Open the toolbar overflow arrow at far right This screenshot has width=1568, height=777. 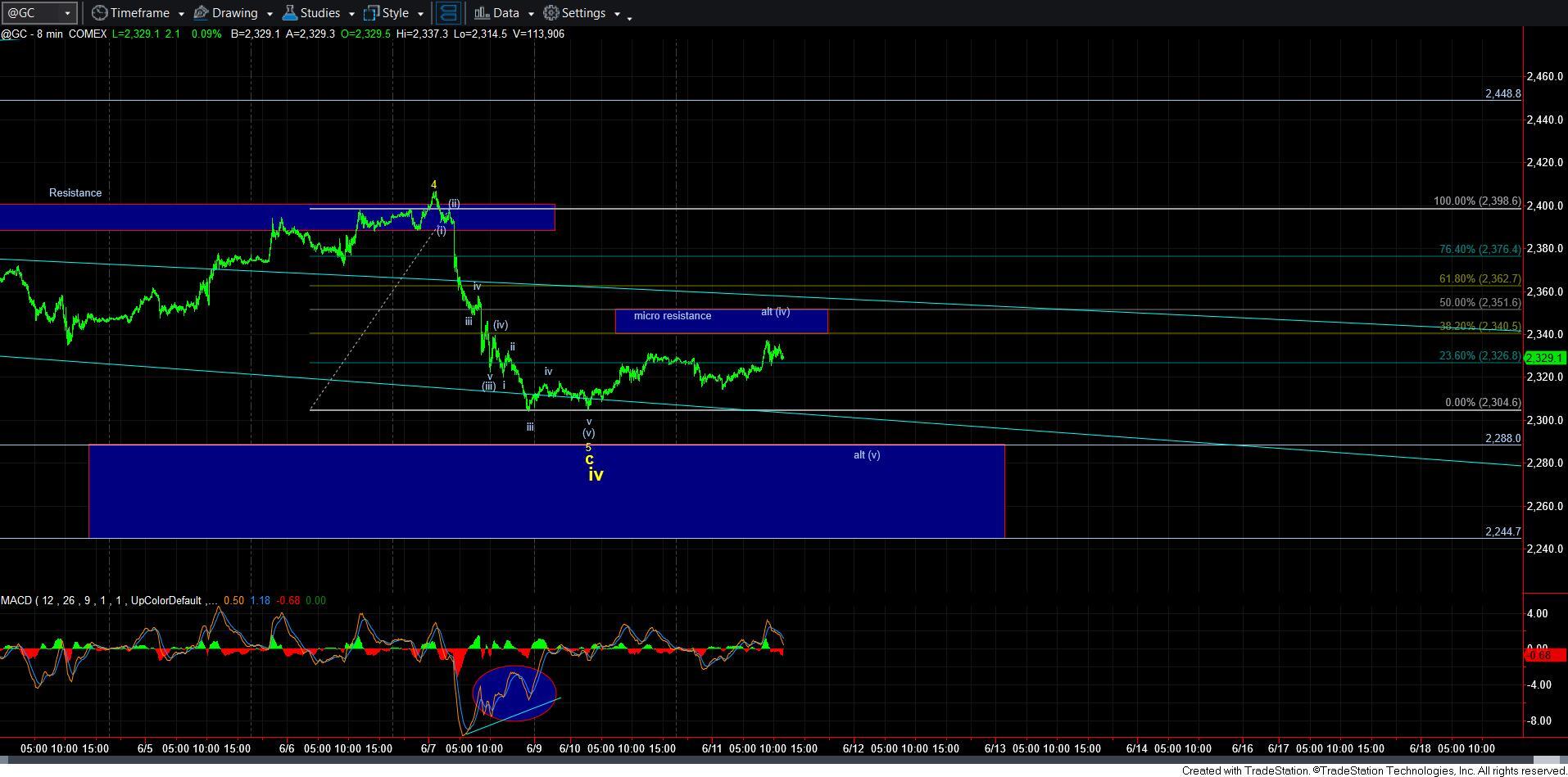[x=629, y=17]
